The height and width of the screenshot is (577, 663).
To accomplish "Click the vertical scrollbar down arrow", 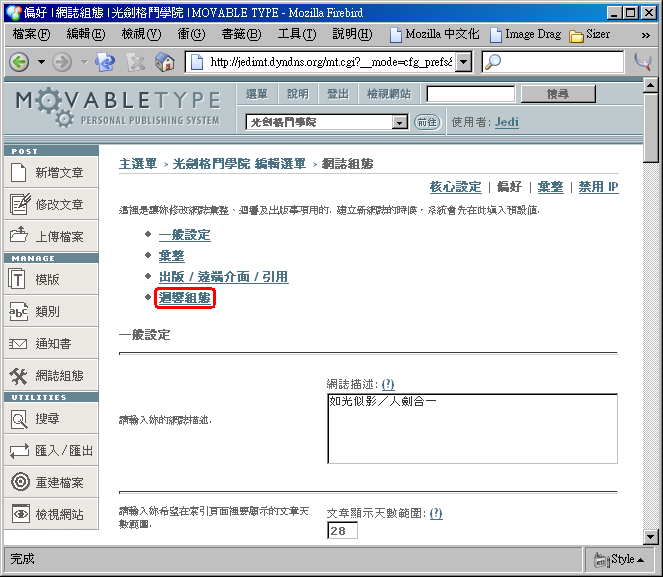I will 650,537.
